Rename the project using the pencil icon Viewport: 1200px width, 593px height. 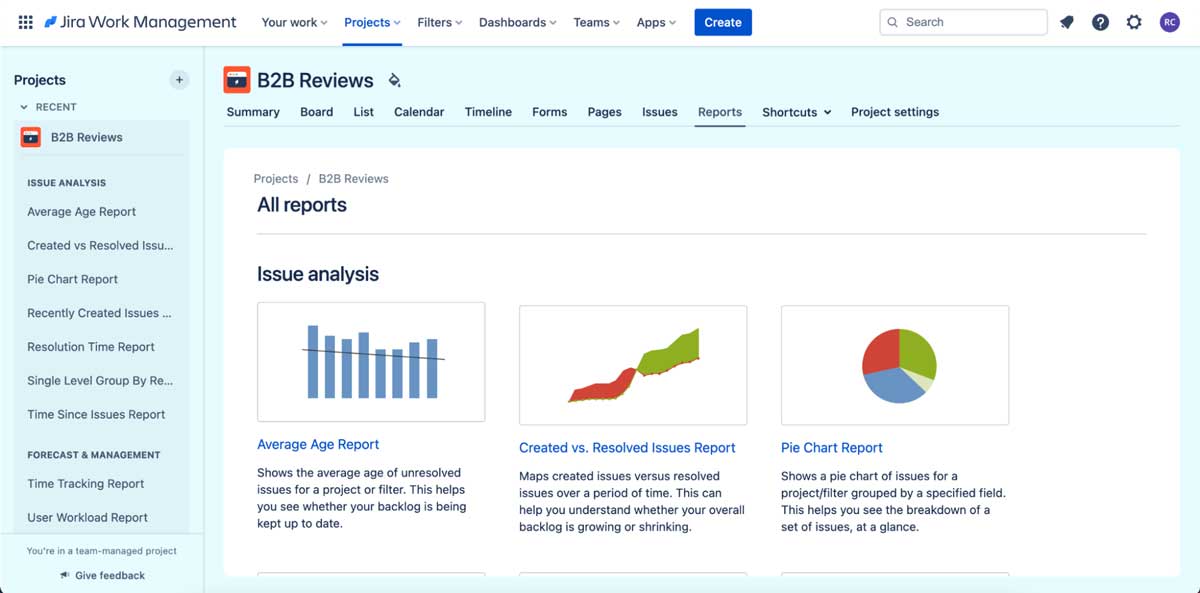394,79
